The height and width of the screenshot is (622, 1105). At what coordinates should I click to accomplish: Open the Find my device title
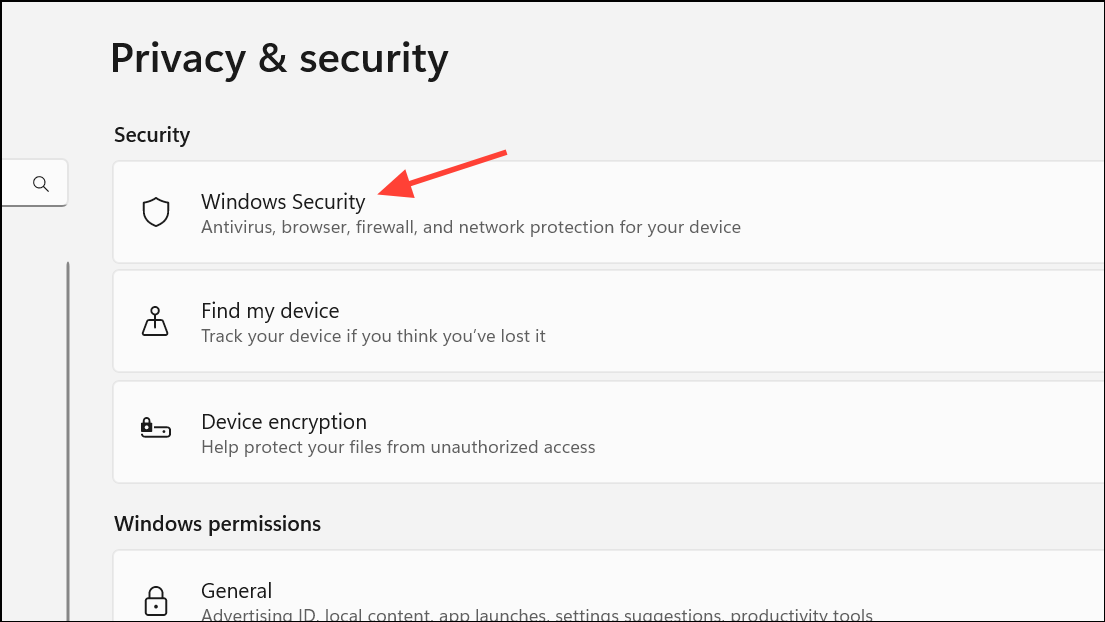pyautogui.click(x=270, y=311)
